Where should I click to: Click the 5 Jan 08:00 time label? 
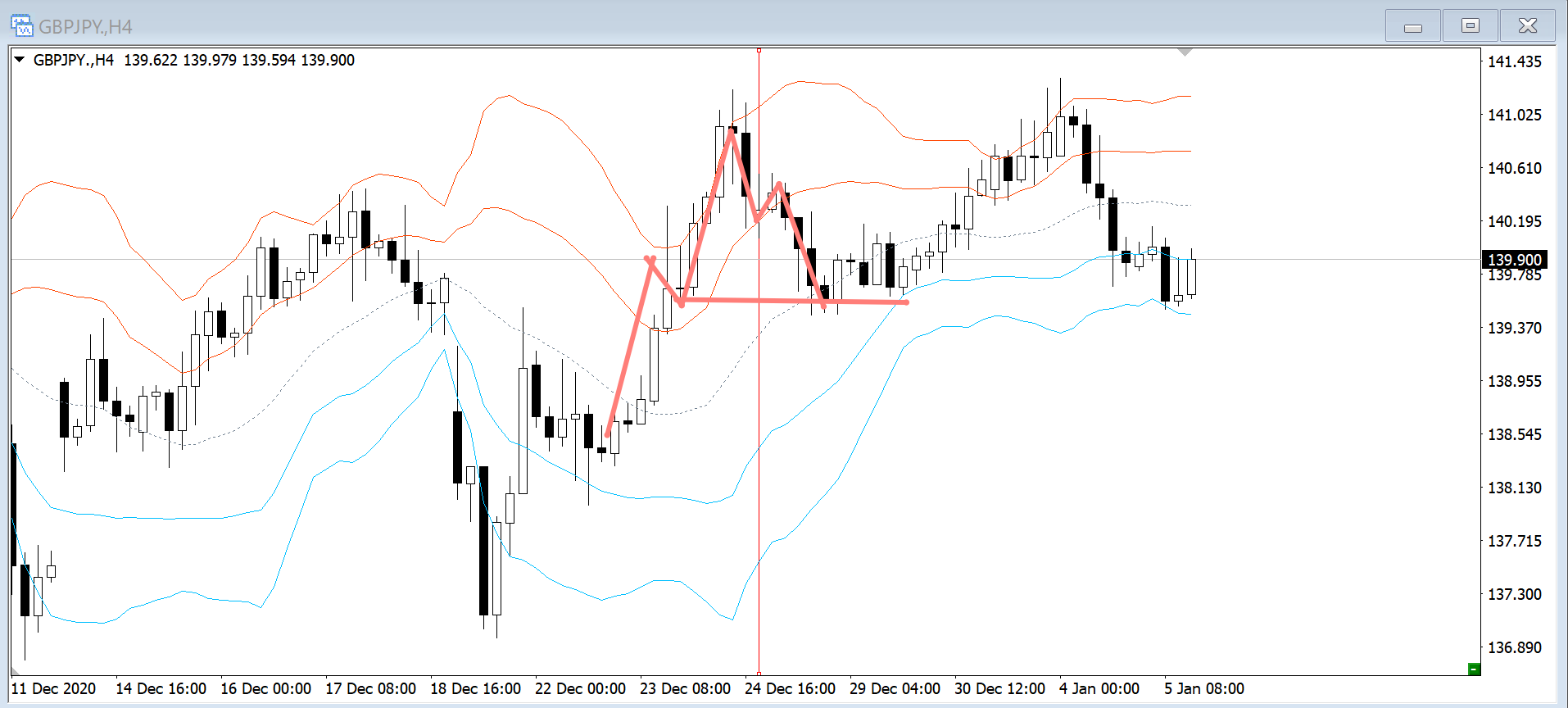click(x=1203, y=688)
